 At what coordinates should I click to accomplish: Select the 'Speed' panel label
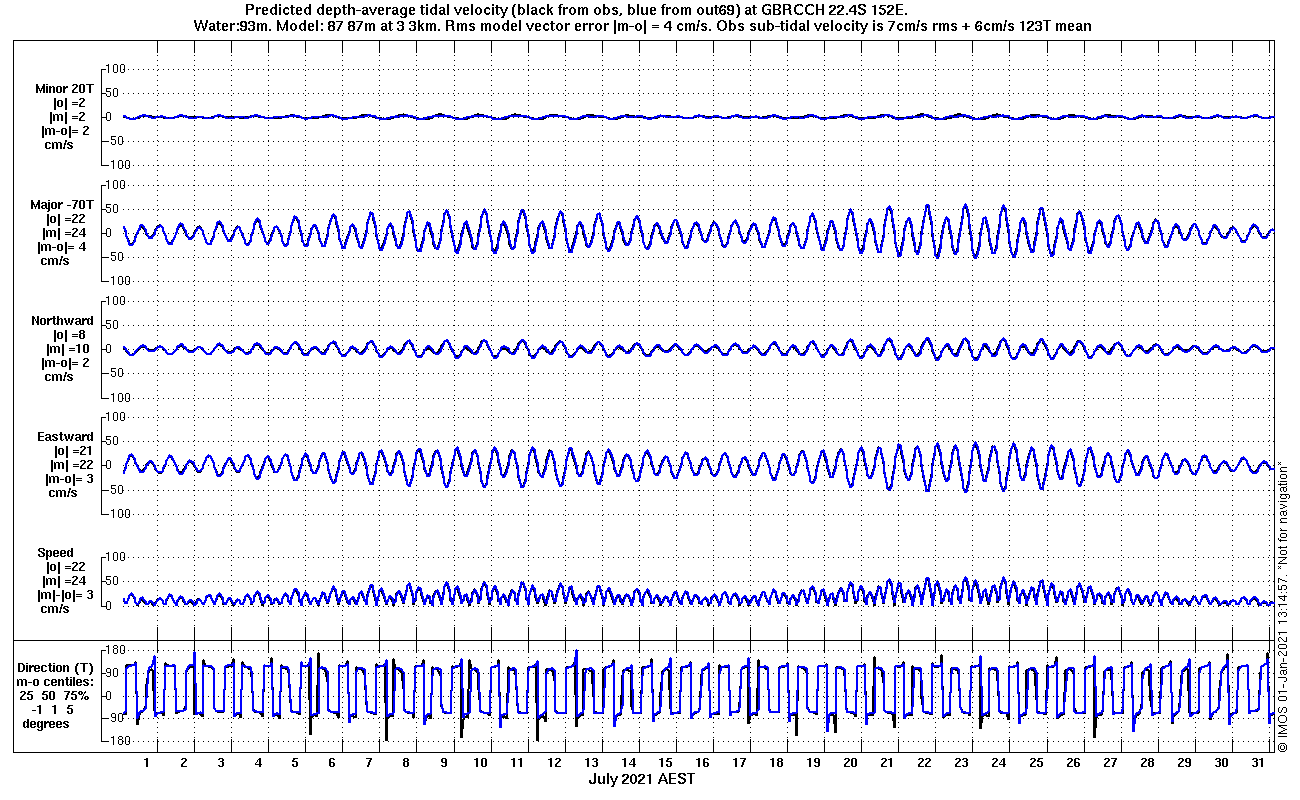[56, 553]
